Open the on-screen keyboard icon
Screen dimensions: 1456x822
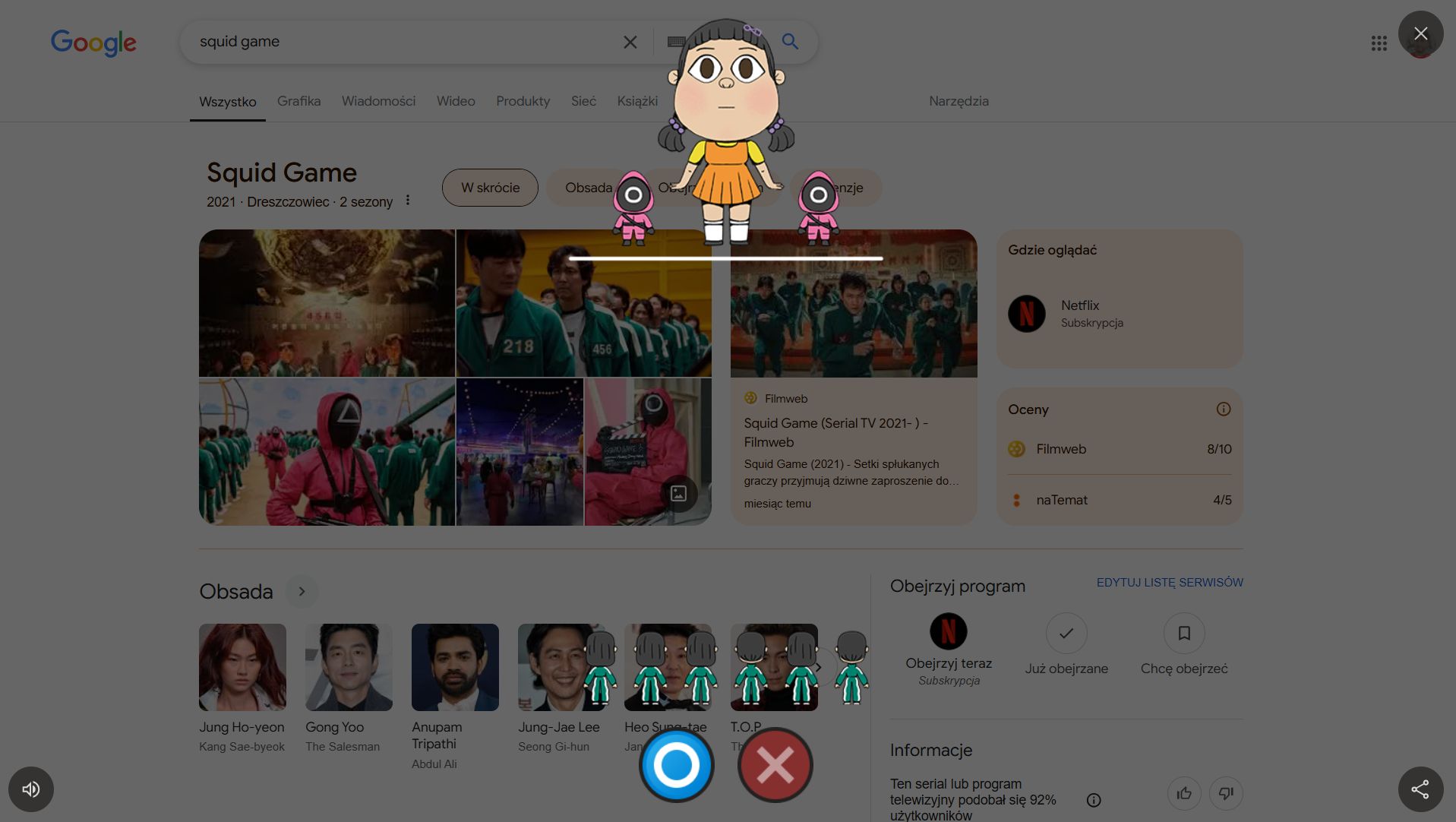pyautogui.click(x=675, y=42)
